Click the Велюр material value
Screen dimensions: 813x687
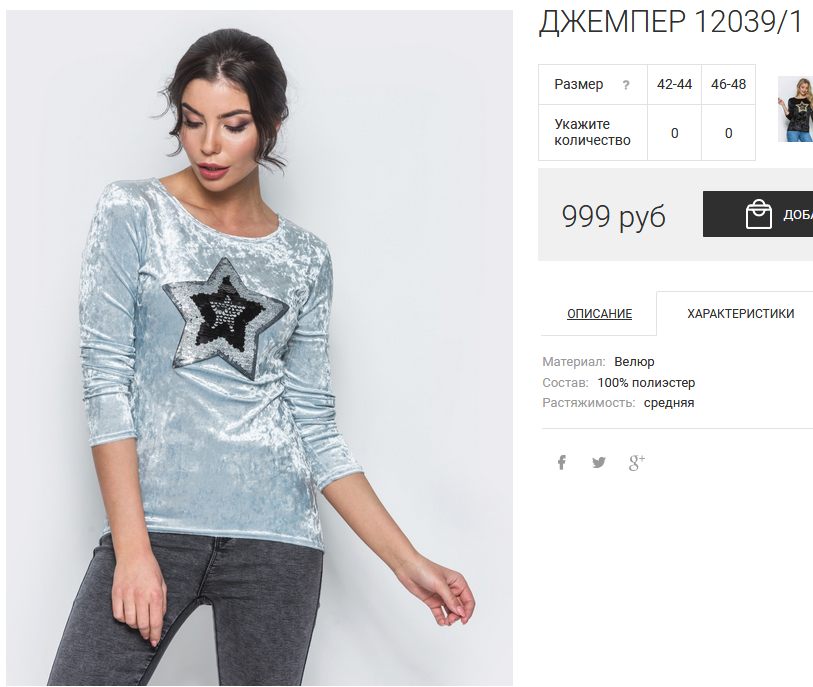point(634,361)
